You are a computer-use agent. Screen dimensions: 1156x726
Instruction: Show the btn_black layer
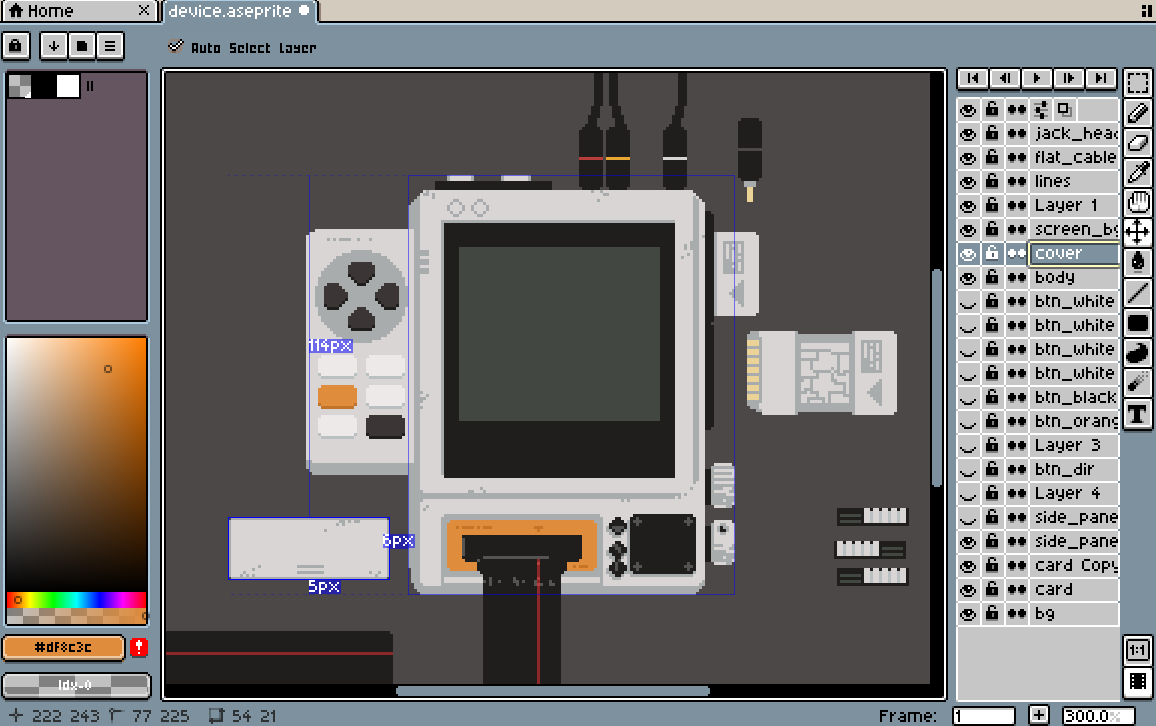(967, 398)
